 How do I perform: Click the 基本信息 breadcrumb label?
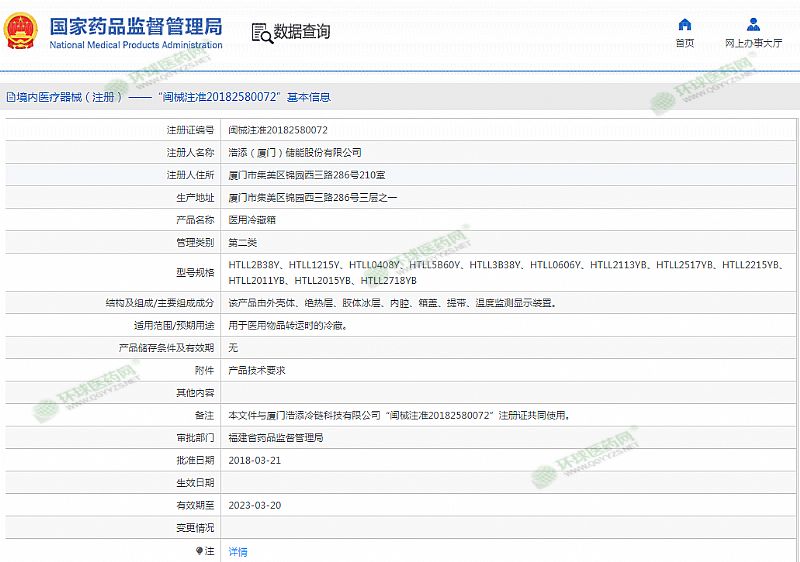(308, 98)
